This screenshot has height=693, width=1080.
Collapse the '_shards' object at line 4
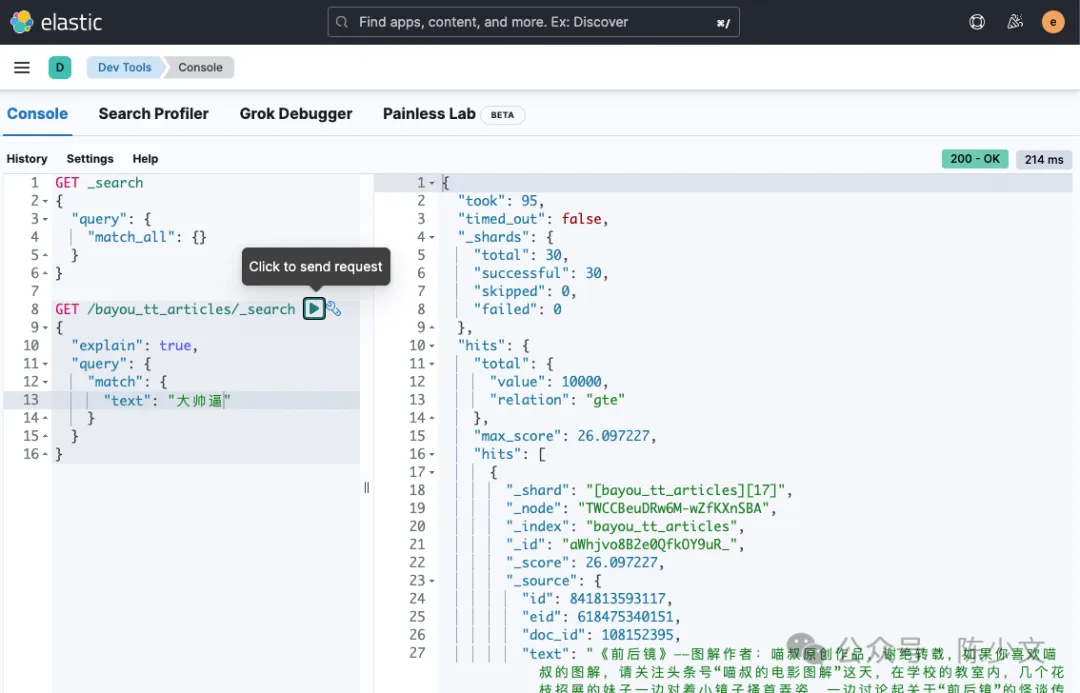click(432, 236)
